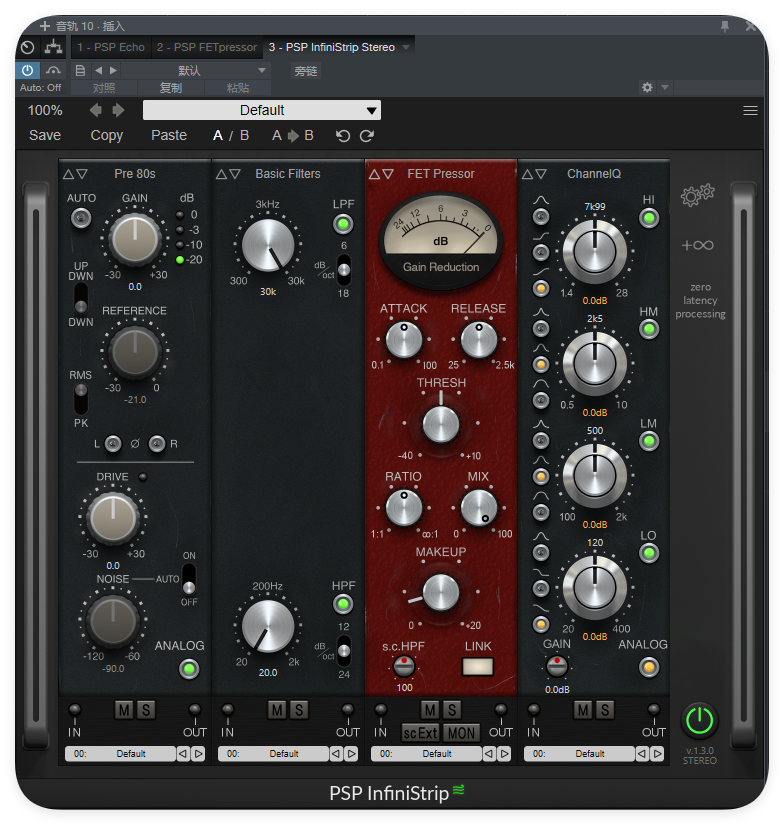The width and height of the screenshot is (784, 825).
Task: Click the THRESH knob
Action: [x=441, y=424]
